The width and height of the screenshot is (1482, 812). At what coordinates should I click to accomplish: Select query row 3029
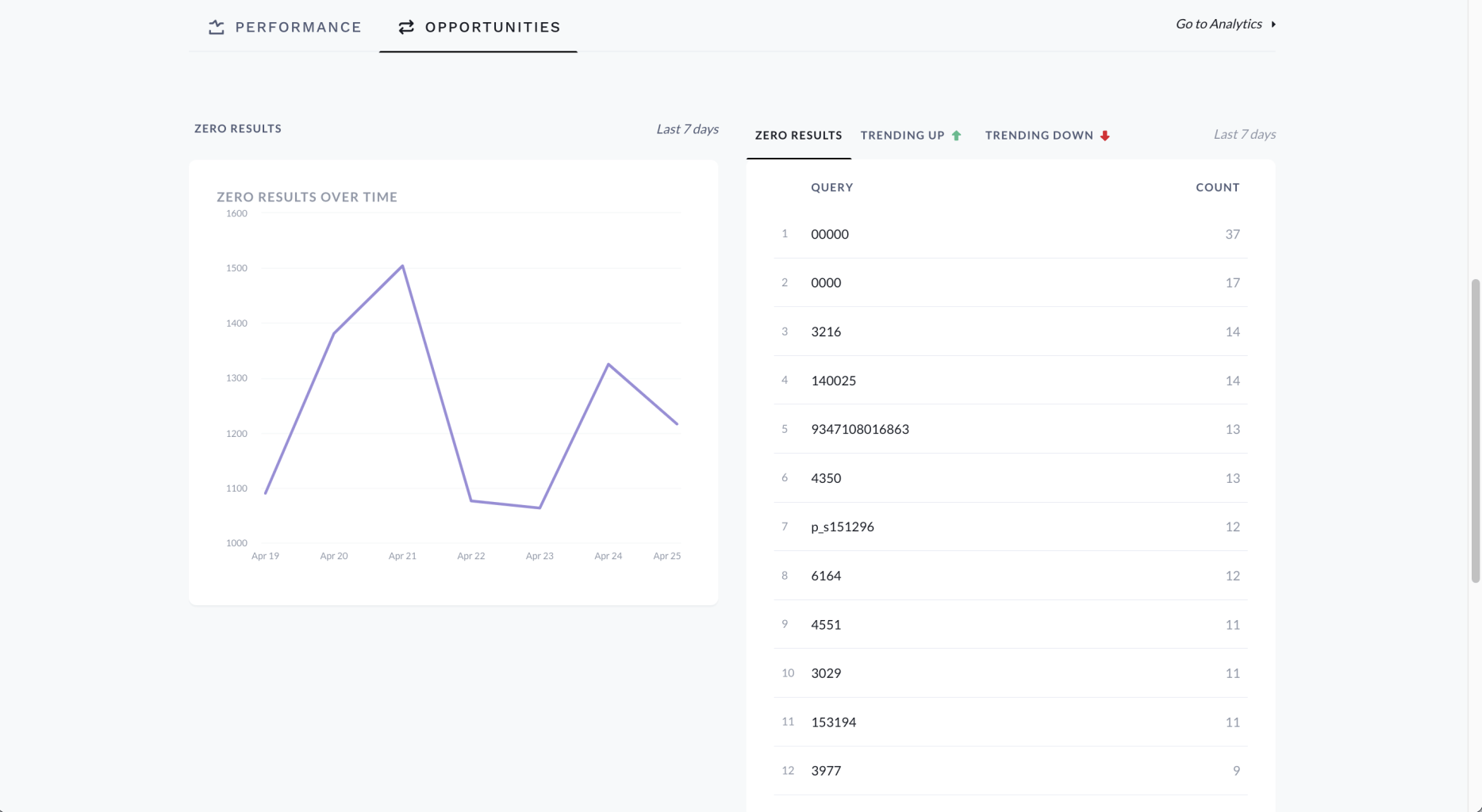(1010, 673)
